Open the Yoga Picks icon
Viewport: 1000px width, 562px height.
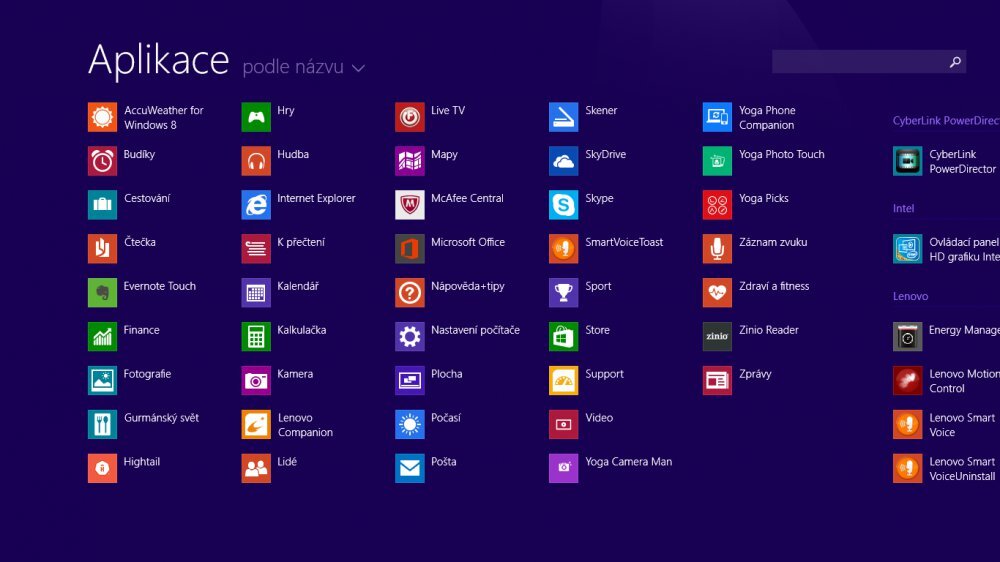(x=717, y=205)
